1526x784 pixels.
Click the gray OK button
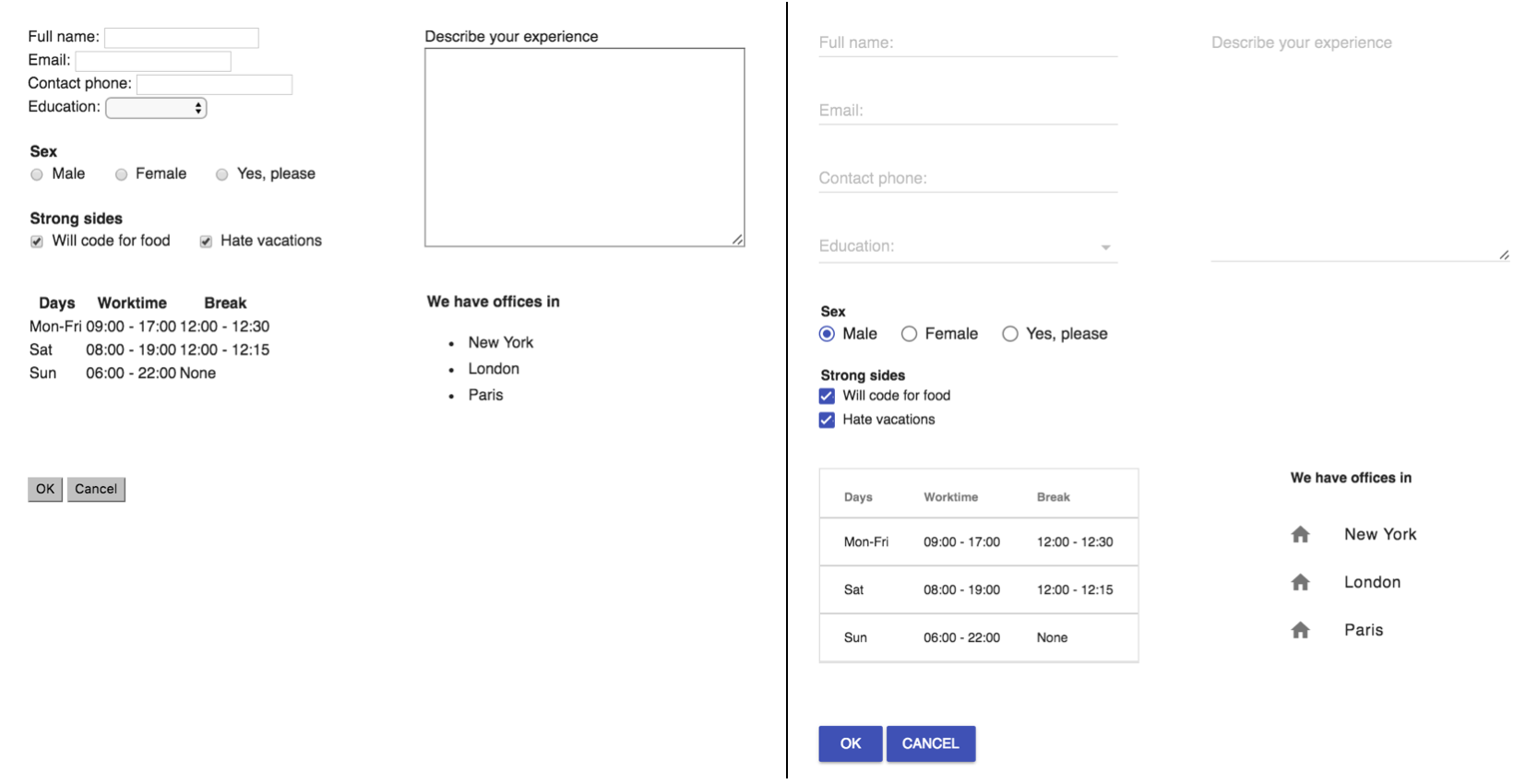point(45,489)
